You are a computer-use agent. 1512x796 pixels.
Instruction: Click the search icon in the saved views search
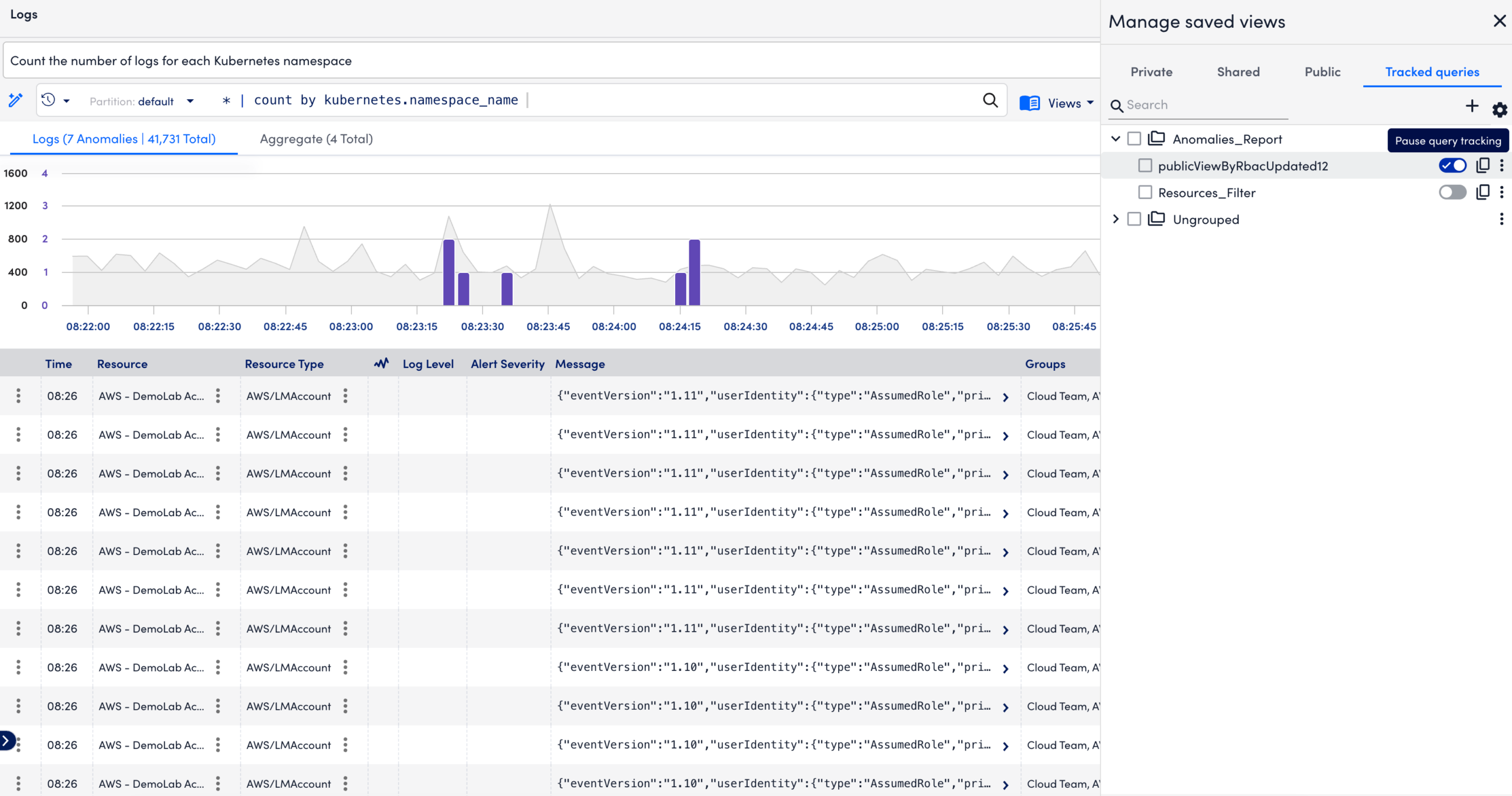click(1117, 106)
